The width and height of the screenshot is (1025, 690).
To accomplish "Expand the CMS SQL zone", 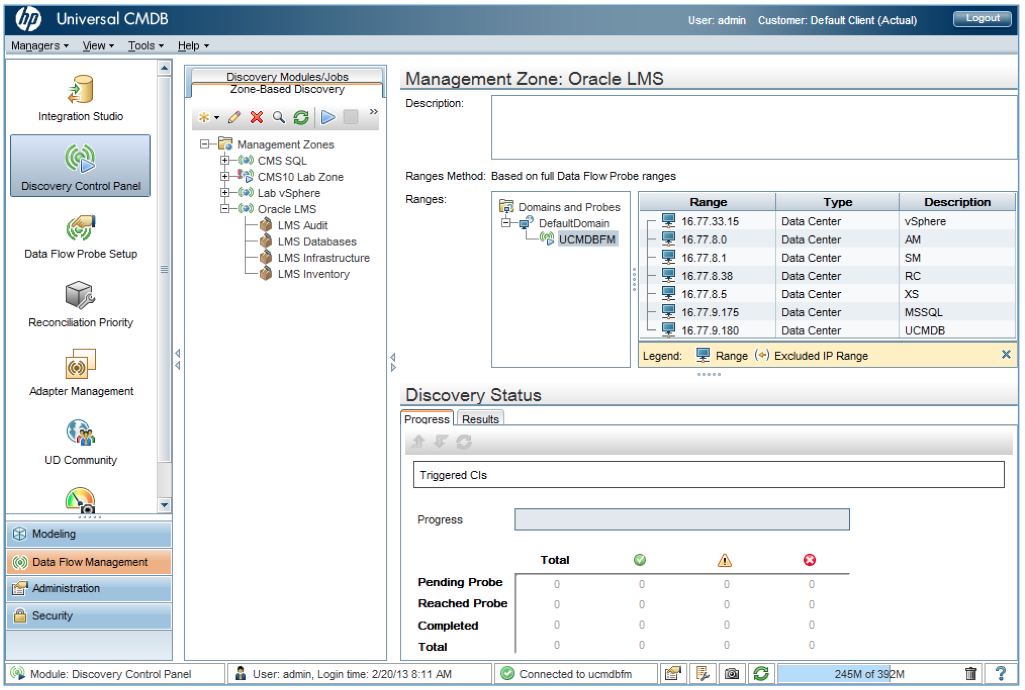I will pos(224,160).
